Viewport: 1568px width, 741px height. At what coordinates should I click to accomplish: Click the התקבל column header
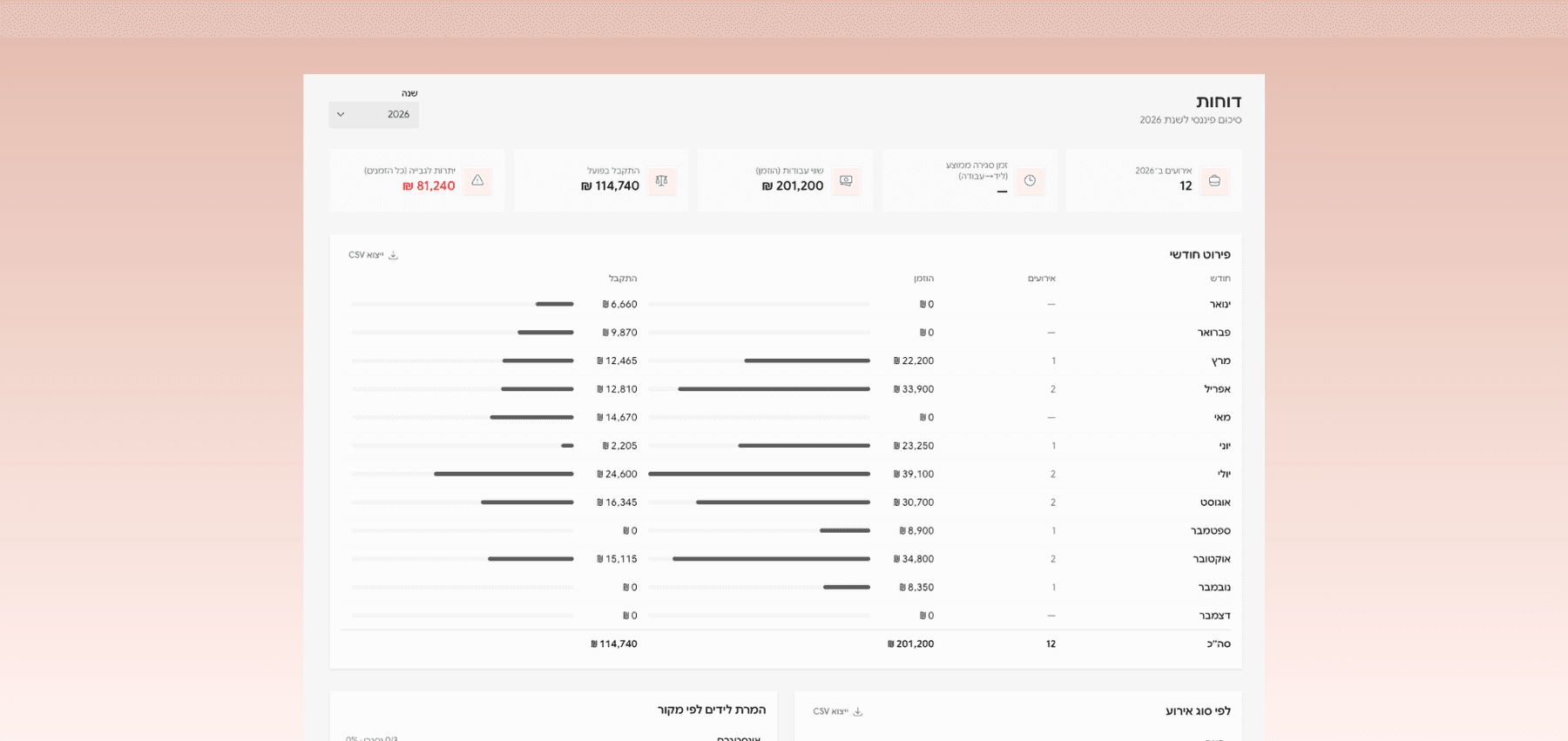pos(623,279)
